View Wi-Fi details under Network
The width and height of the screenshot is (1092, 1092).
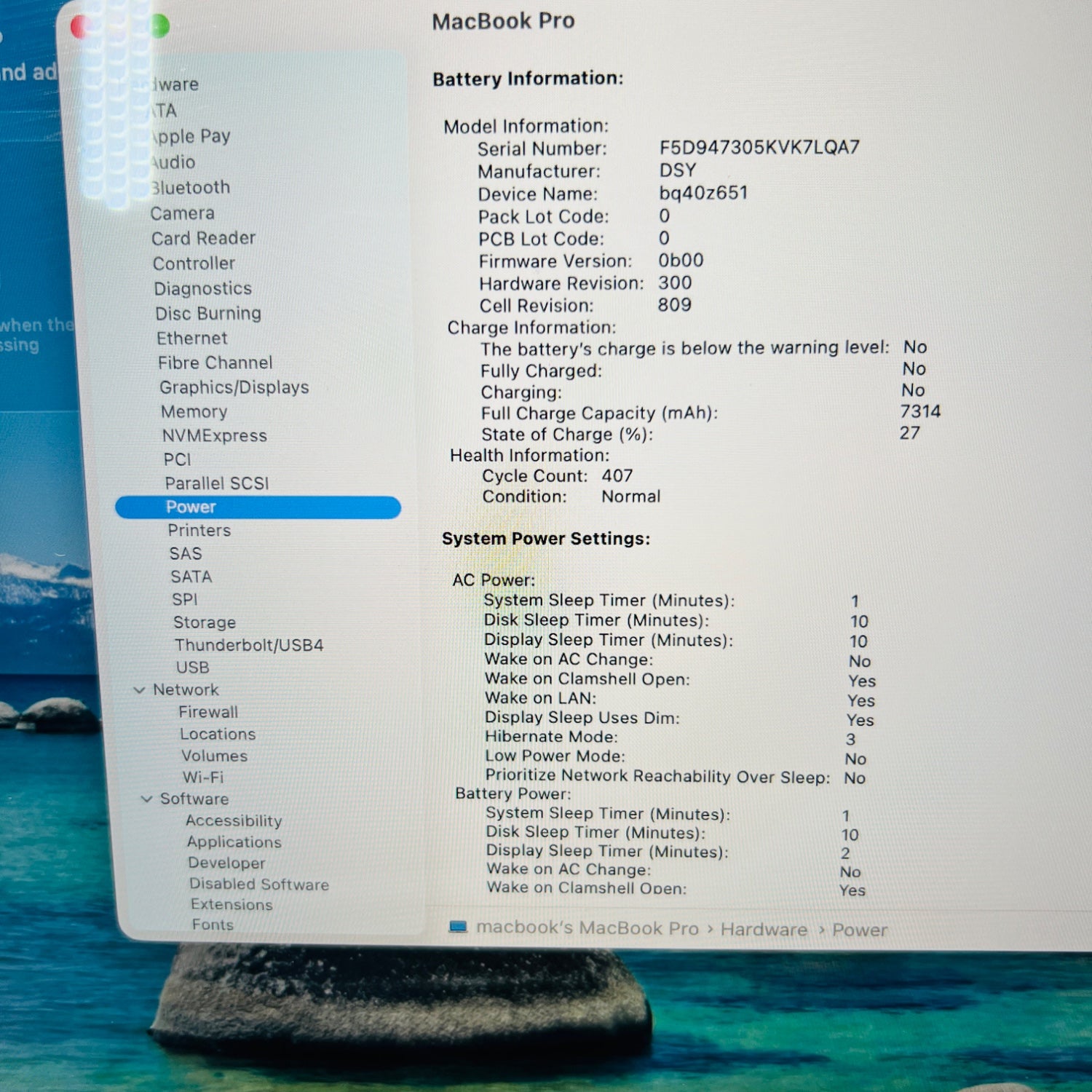point(202,778)
